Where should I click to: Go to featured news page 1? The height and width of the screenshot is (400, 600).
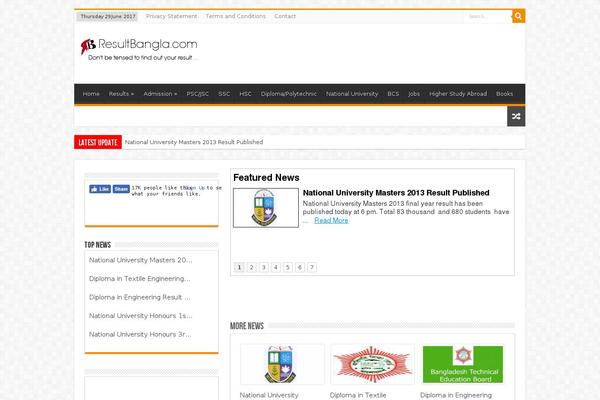(x=239, y=267)
